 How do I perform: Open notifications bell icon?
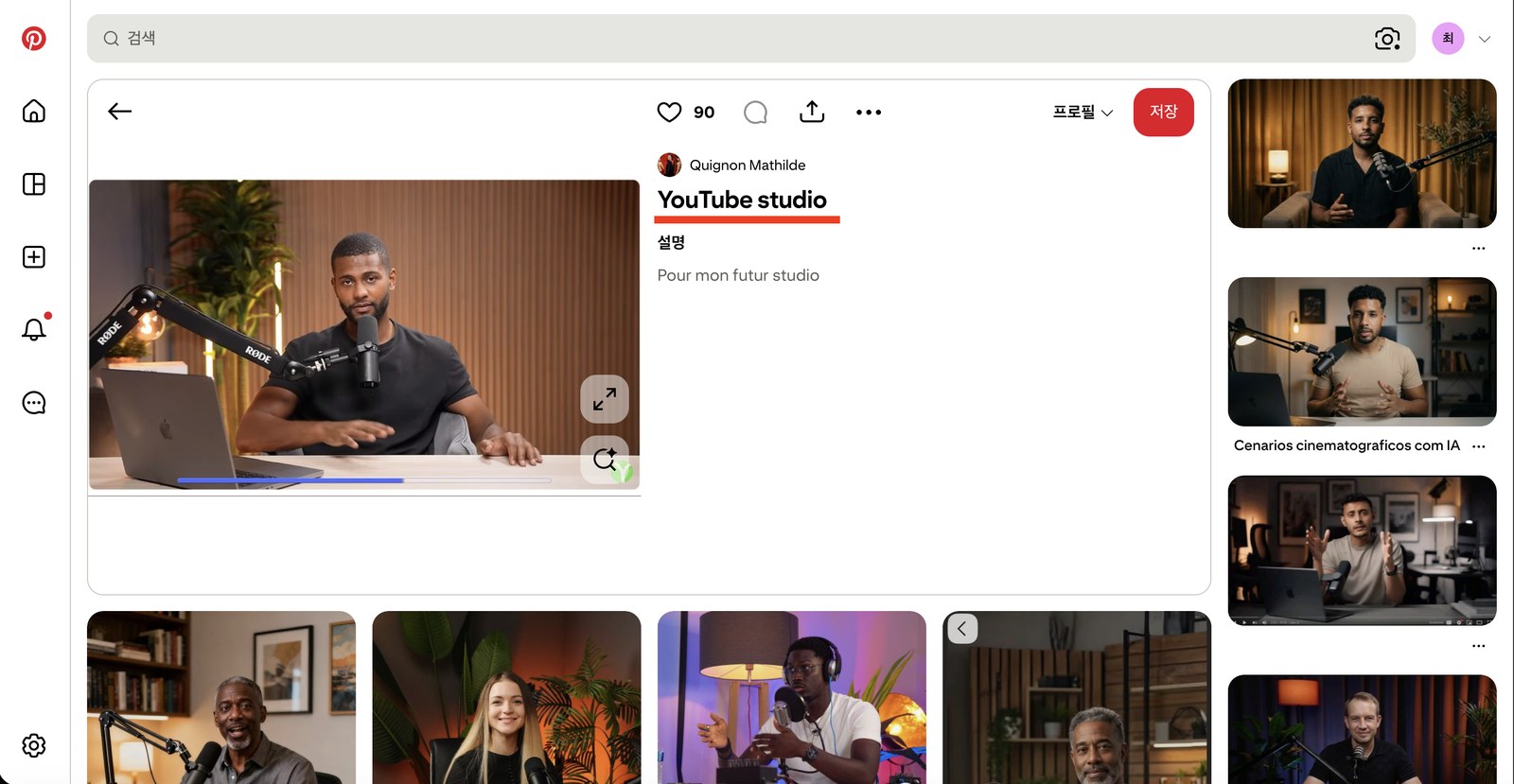34,329
